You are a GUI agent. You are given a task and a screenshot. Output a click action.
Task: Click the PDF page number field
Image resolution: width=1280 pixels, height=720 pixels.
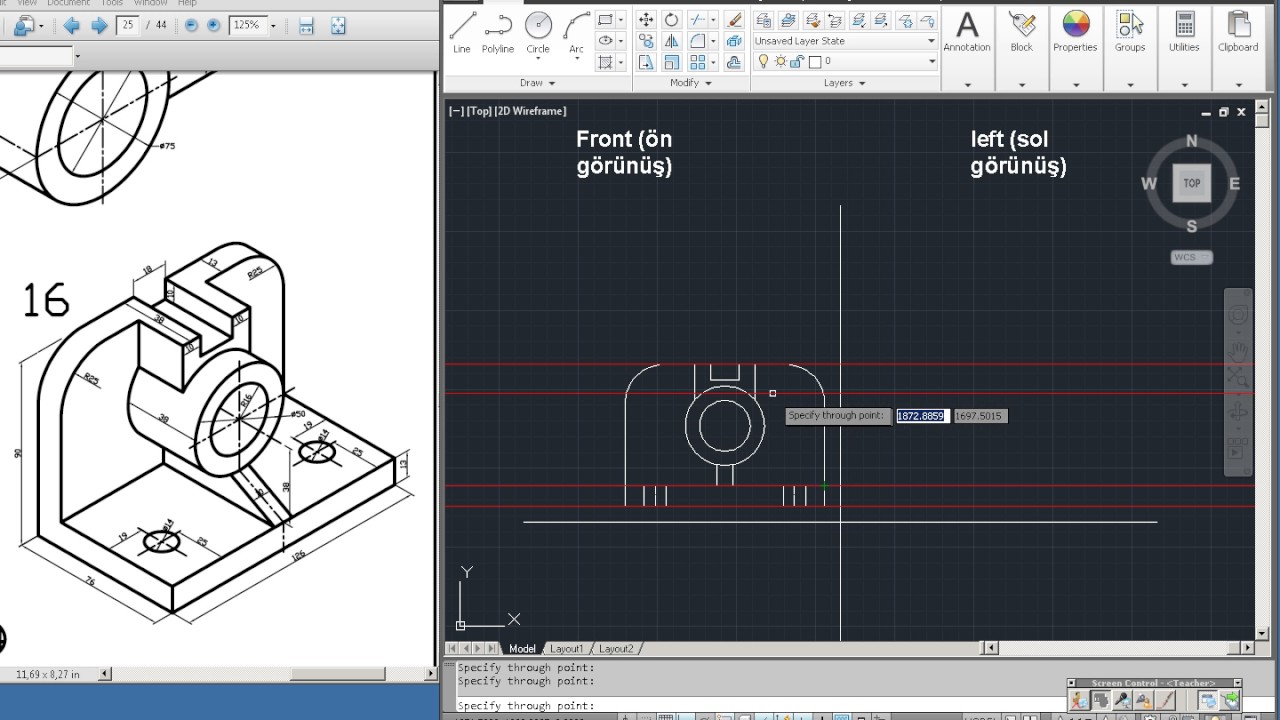[127, 25]
